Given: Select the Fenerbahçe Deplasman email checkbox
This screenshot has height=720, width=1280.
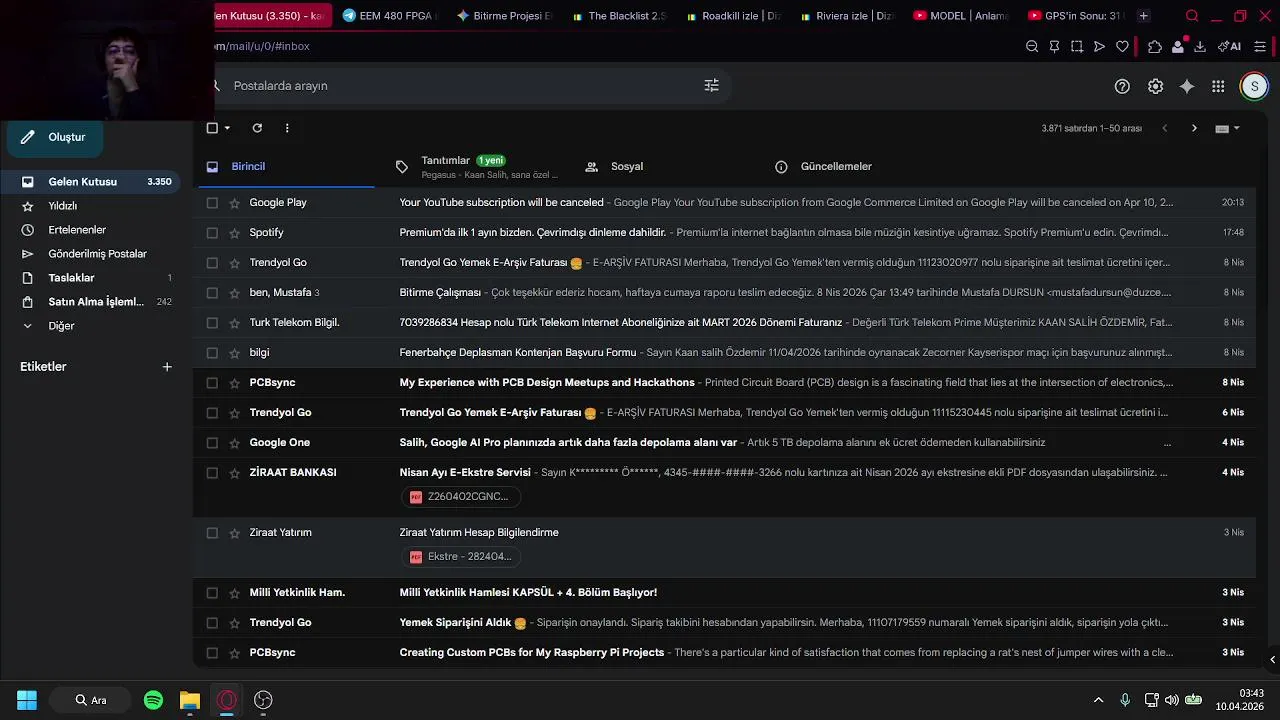Looking at the screenshot, I should point(212,353).
